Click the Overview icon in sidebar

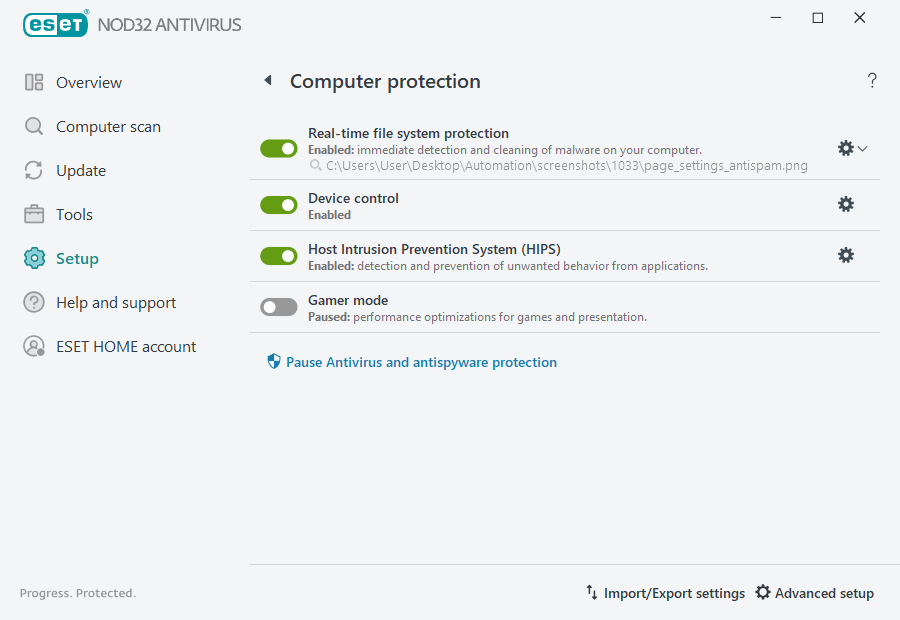click(x=34, y=83)
